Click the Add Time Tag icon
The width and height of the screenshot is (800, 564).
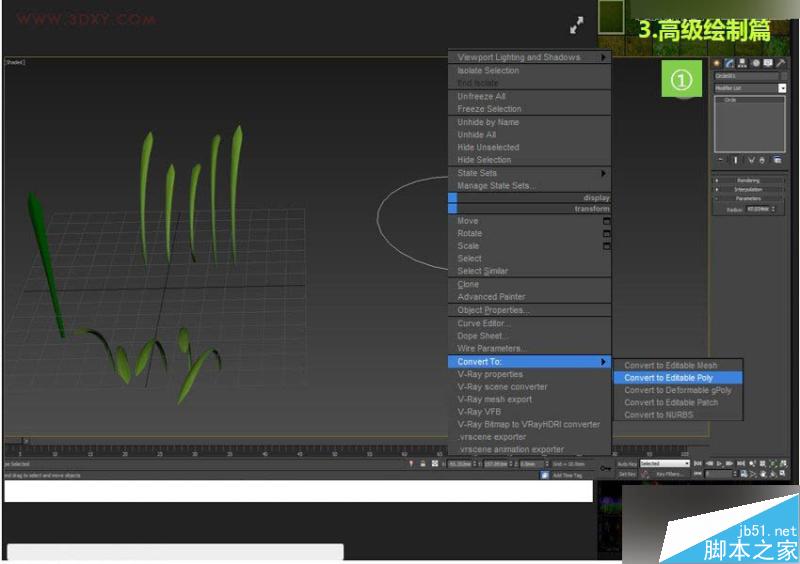[x=544, y=475]
